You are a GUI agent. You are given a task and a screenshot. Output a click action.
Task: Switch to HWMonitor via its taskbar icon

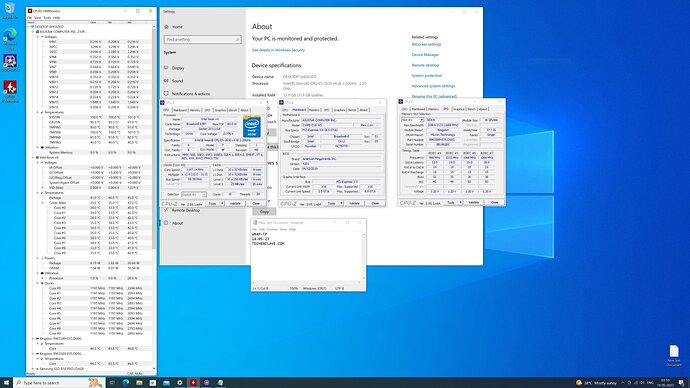pos(193,383)
